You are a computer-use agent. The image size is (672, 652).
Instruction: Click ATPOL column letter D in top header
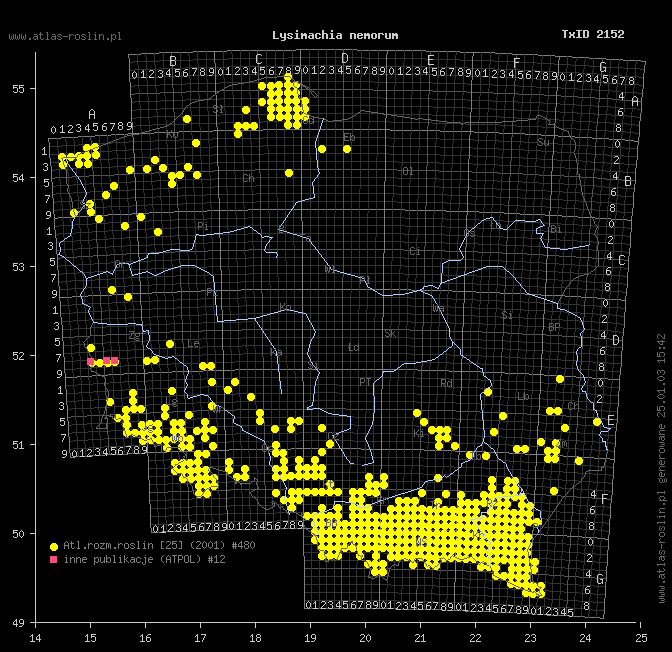345,58
